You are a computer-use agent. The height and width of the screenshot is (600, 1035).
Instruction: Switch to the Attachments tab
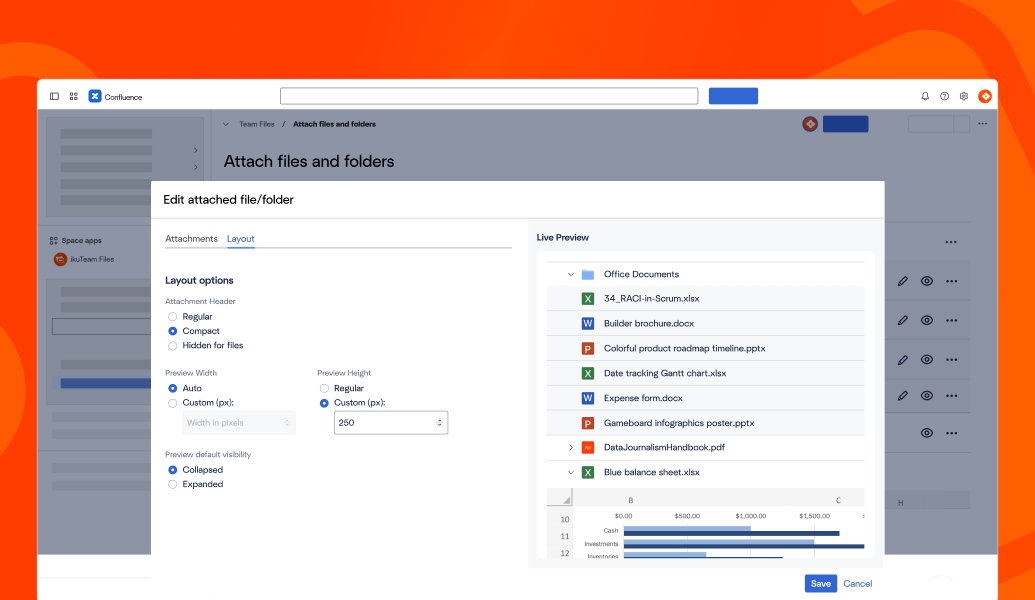[x=191, y=239]
